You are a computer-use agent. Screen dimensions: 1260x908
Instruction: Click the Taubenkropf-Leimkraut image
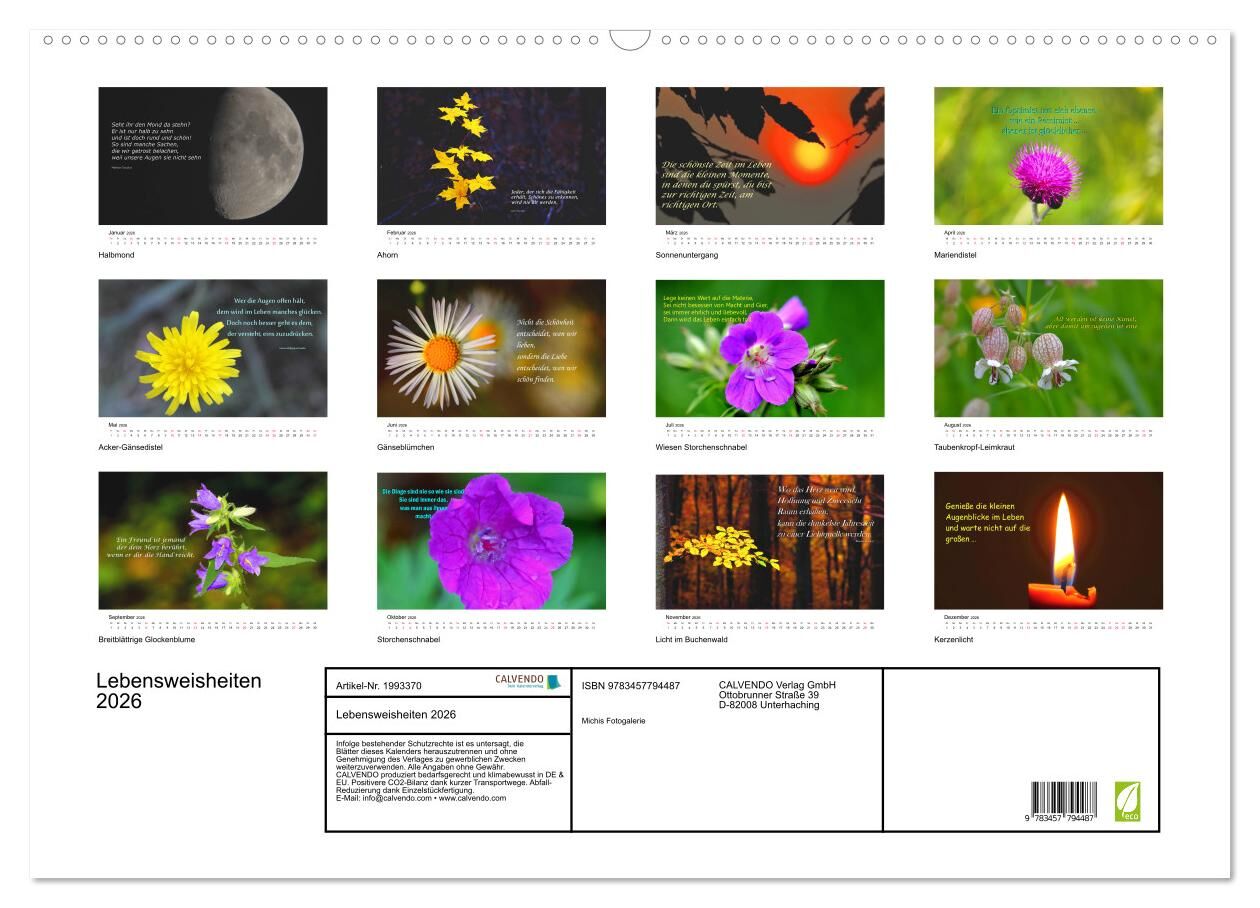(1048, 348)
